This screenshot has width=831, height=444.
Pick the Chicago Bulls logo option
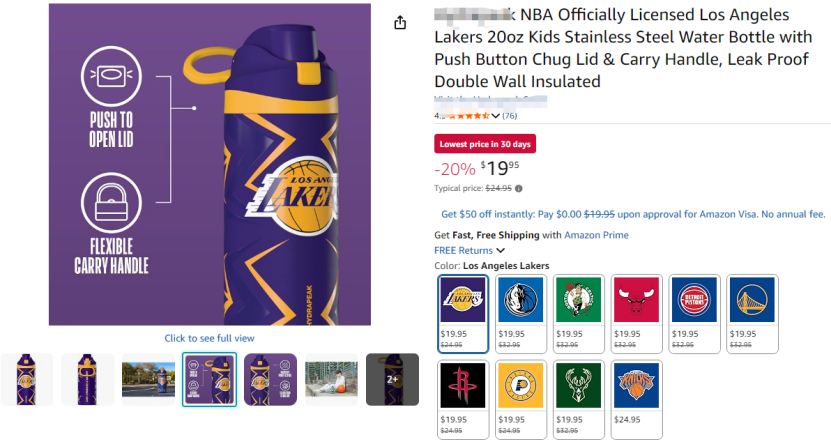tap(636, 314)
